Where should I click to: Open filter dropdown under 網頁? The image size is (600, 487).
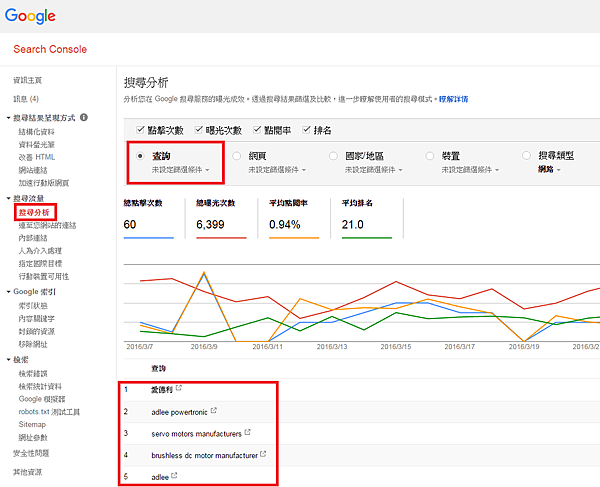pyautogui.click(x=277, y=169)
